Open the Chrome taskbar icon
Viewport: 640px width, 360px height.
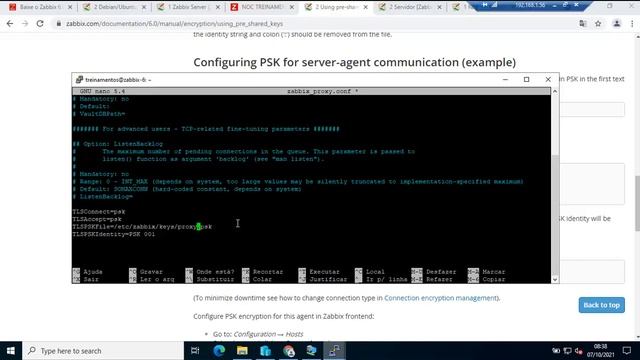[289, 351]
